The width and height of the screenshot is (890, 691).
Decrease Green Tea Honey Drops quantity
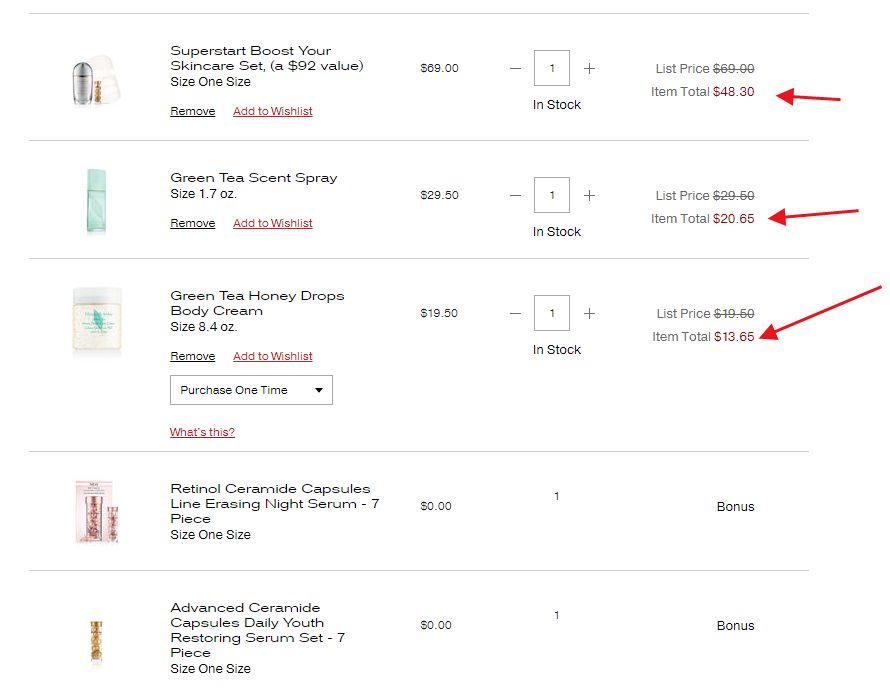click(515, 313)
